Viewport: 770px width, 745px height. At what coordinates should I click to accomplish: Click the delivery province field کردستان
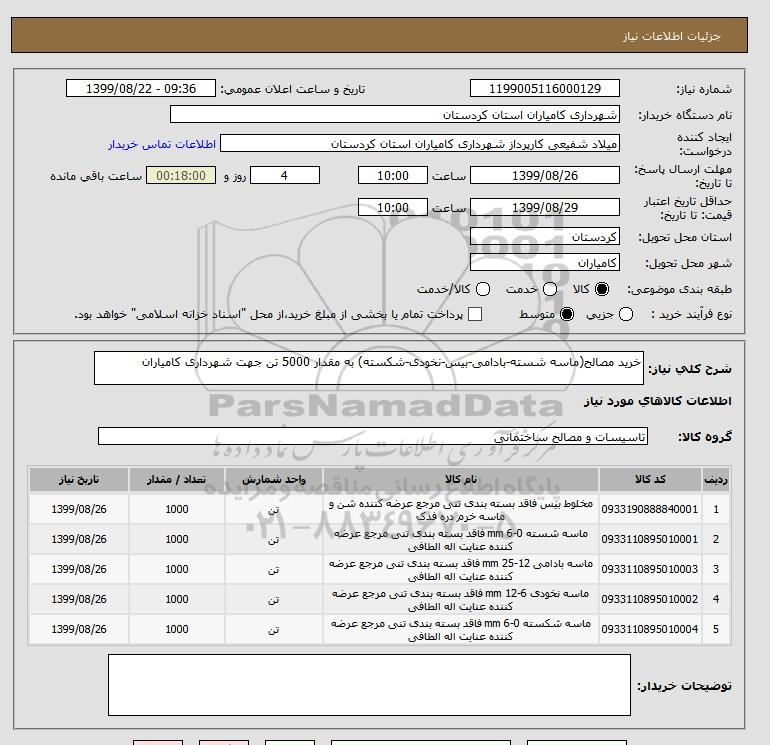click(x=545, y=237)
